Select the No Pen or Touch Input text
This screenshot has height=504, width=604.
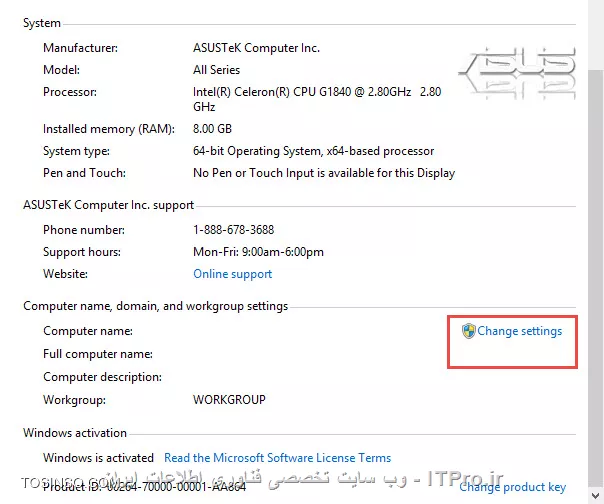324,173
